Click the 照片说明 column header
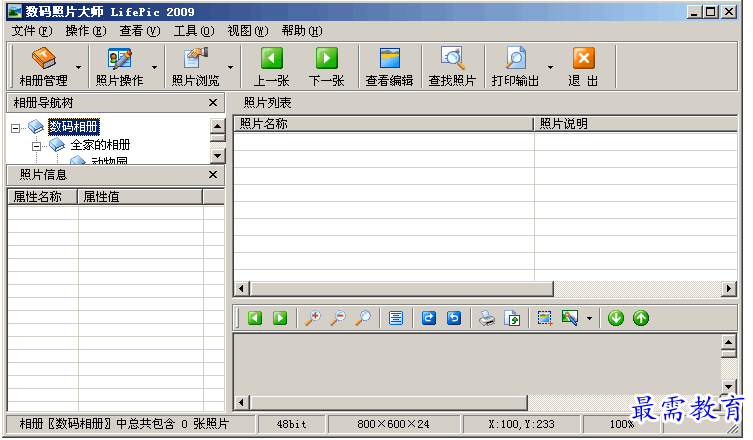The height and width of the screenshot is (440, 753). 635,124
